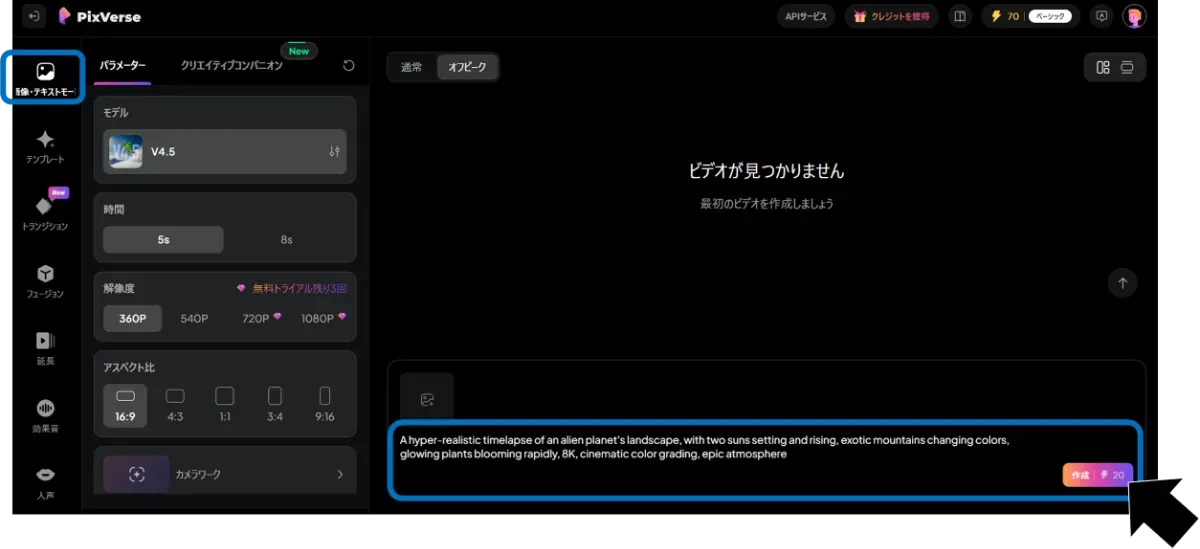Select the 8s duration option
The image size is (1200, 549).
coord(286,240)
